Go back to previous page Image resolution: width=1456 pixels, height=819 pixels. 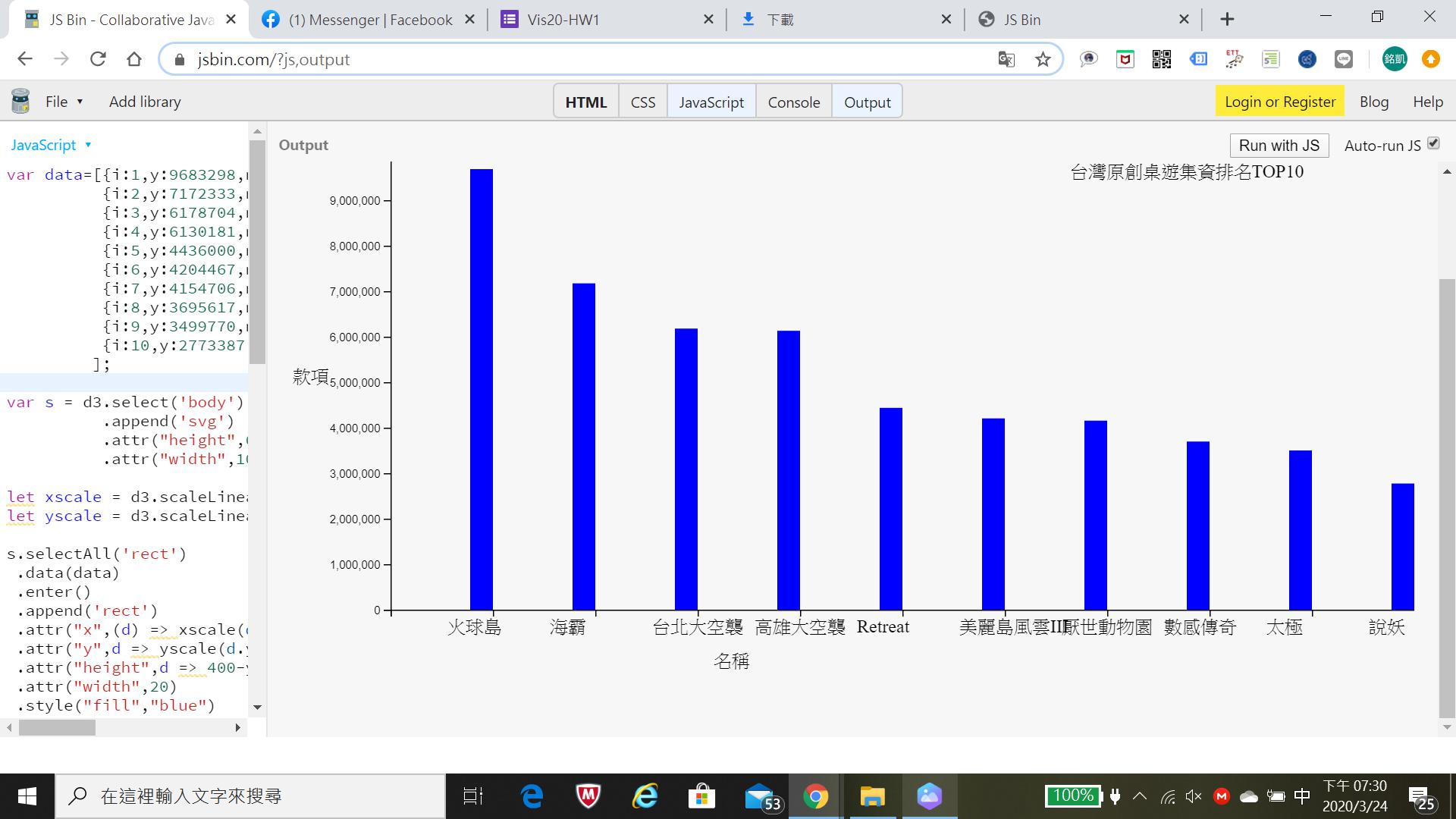(x=25, y=59)
